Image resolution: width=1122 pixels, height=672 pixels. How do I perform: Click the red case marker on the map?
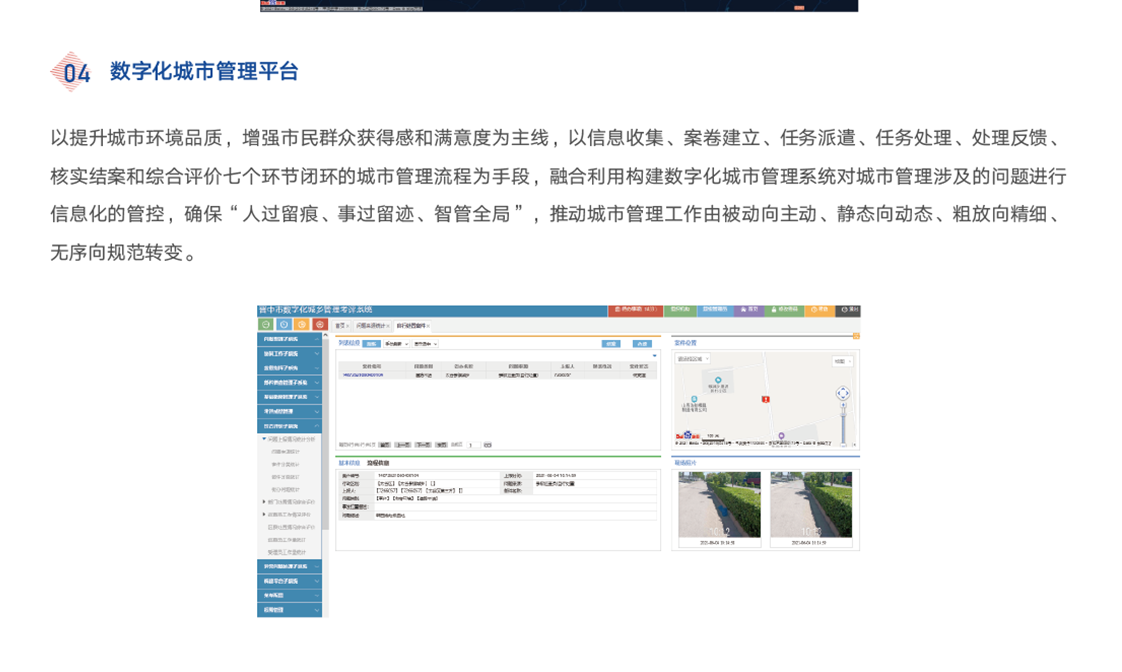766,399
